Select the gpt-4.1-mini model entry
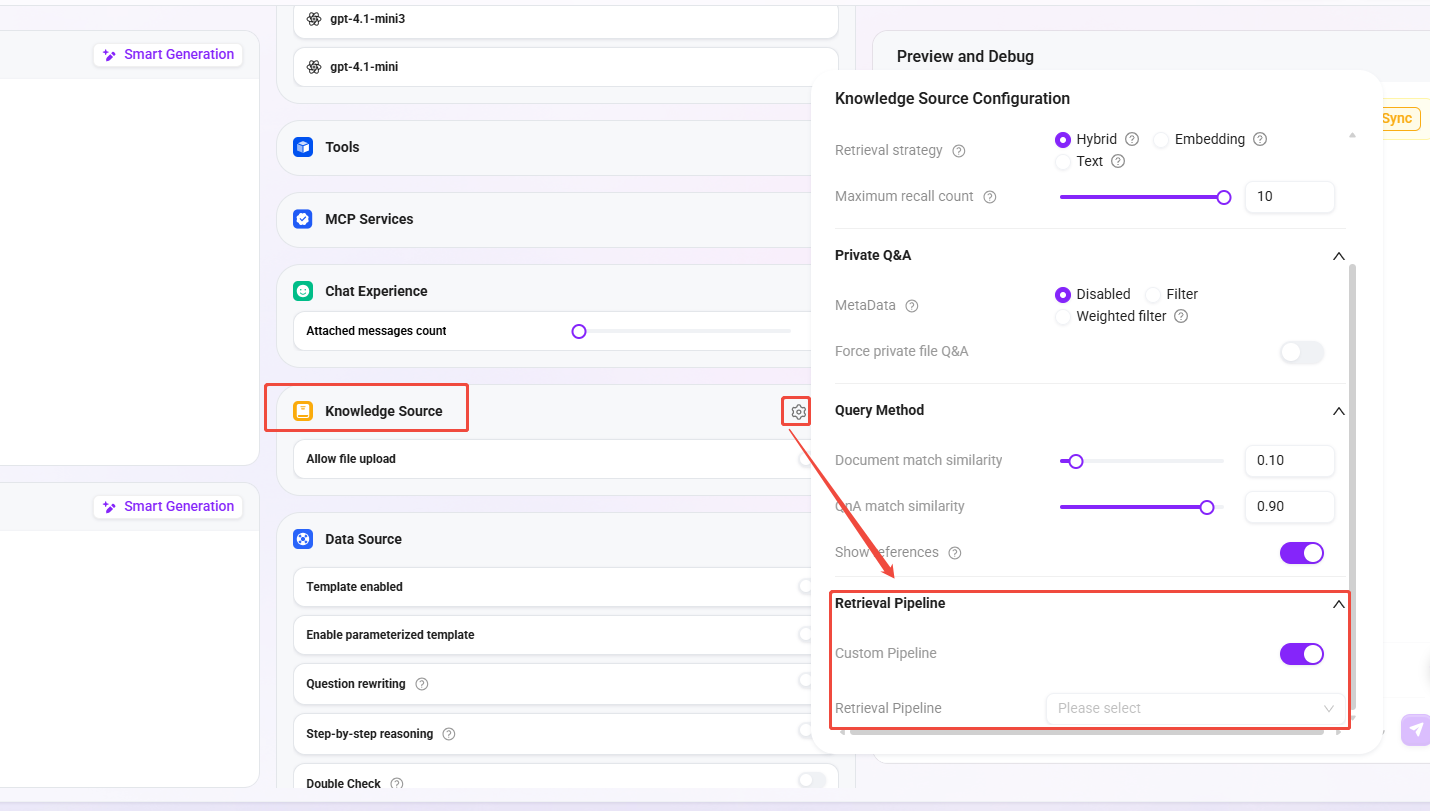Image resolution: width=1430 pixels, height=811 pixels. (566, 67)
